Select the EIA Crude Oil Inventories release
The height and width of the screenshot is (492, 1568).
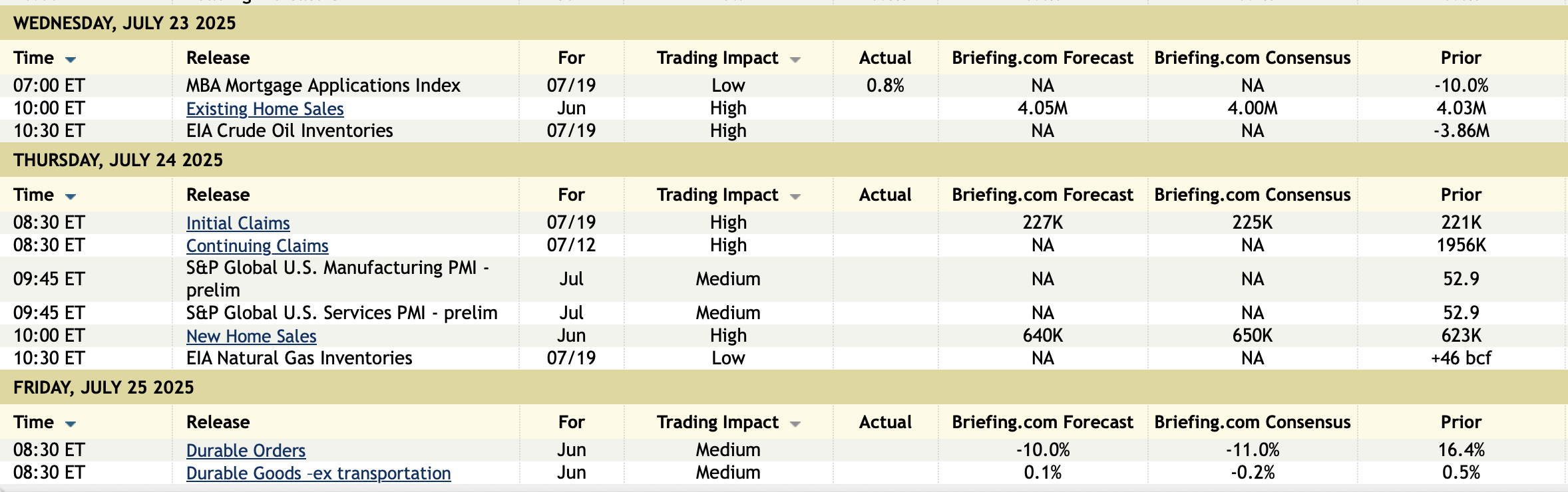[x=290, y=131]
